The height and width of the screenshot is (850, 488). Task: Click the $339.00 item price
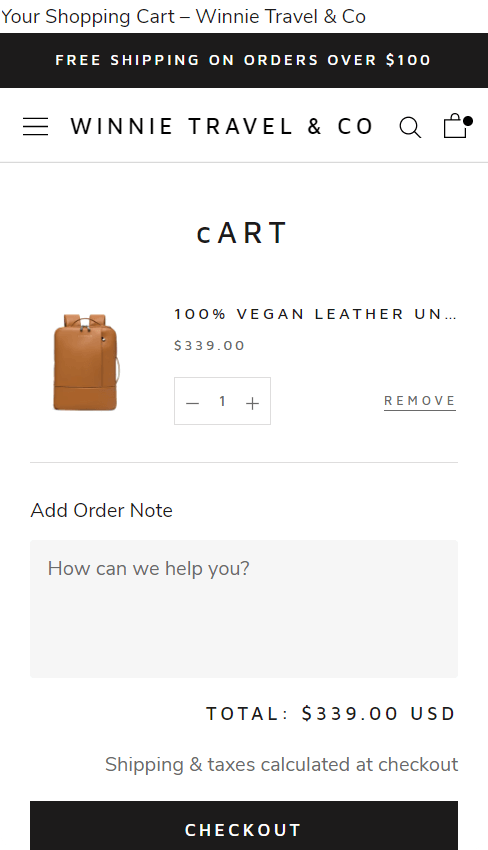(x=209, y=346)
